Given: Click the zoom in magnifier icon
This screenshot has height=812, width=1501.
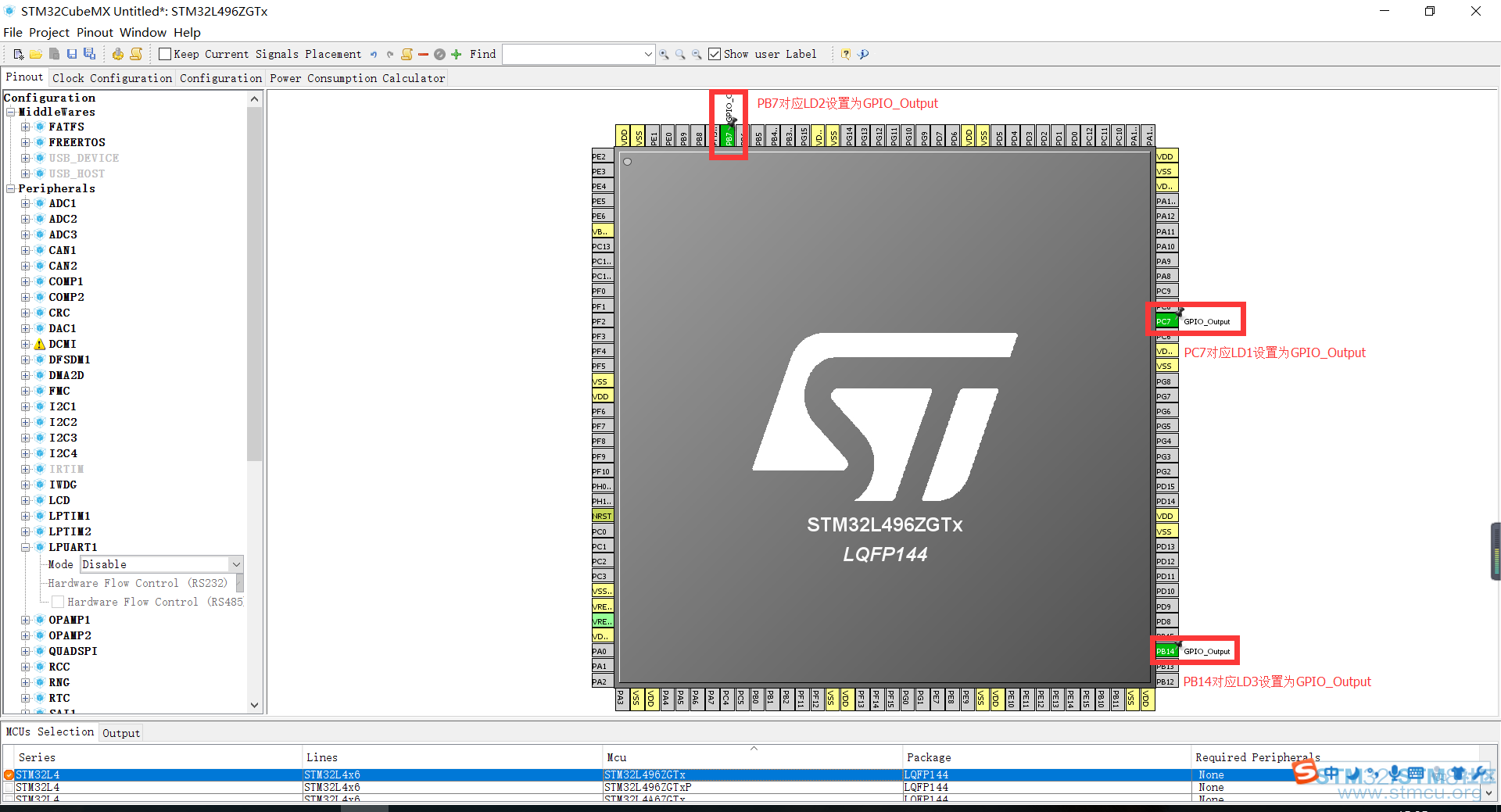Looking at the screenshot, I should click(664, 54).
